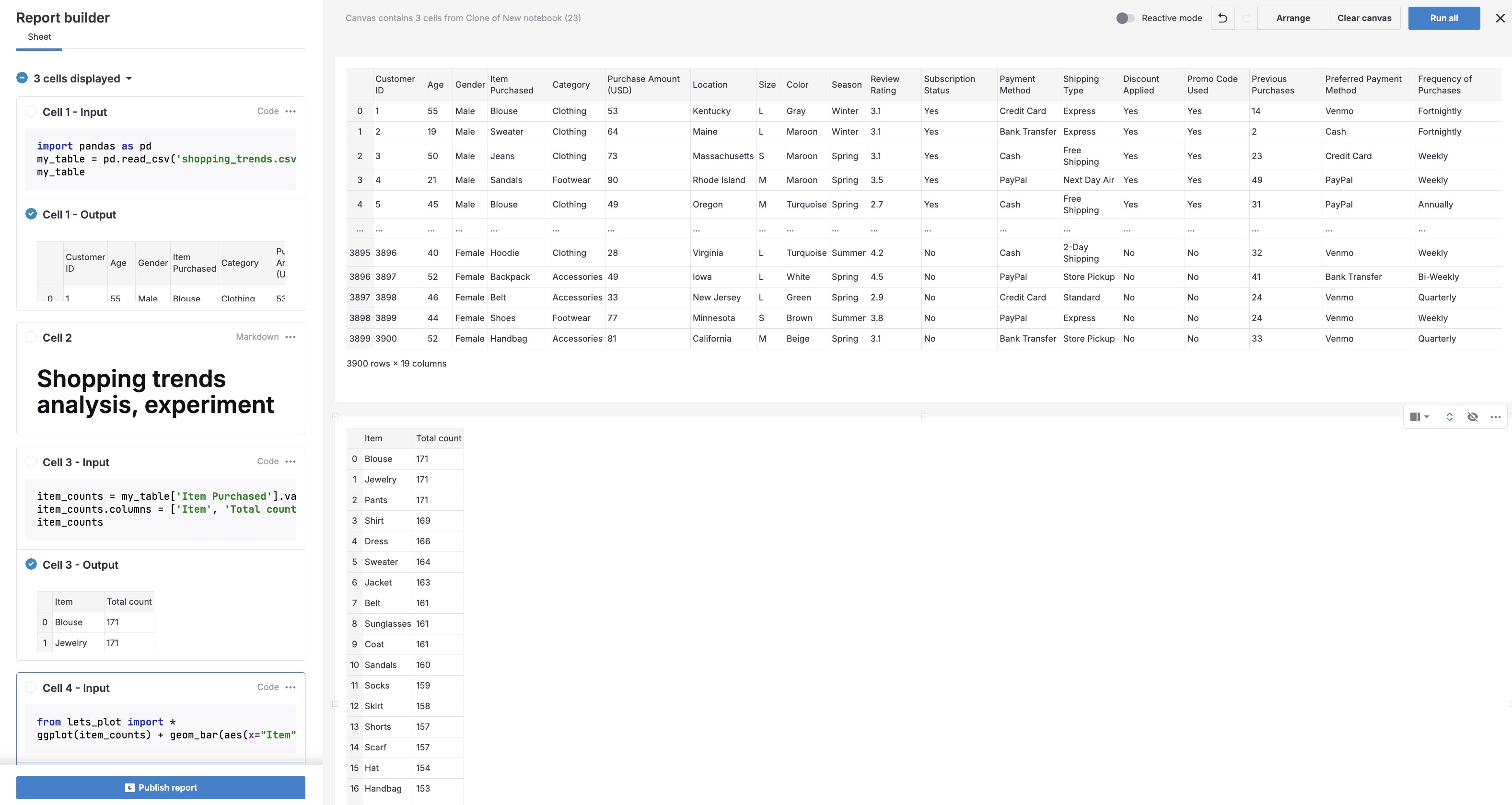Click the hidden-eye visibility icon above the item counts table
The width and height of the screenshot is (1512, 805).
pyautogui.click(x=1473, y=417)
